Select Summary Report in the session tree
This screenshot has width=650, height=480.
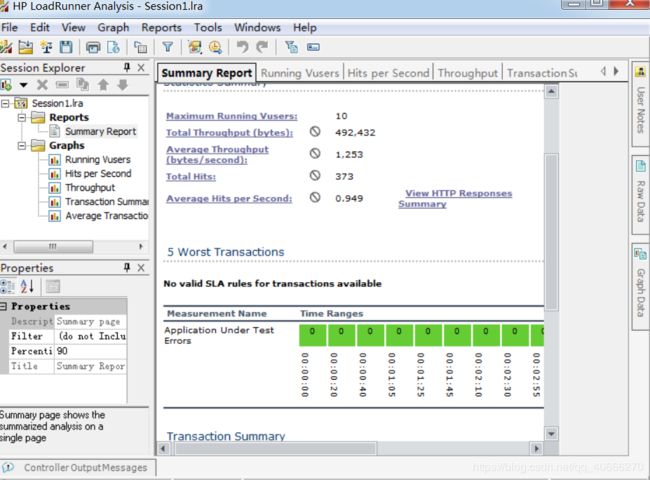100,131
